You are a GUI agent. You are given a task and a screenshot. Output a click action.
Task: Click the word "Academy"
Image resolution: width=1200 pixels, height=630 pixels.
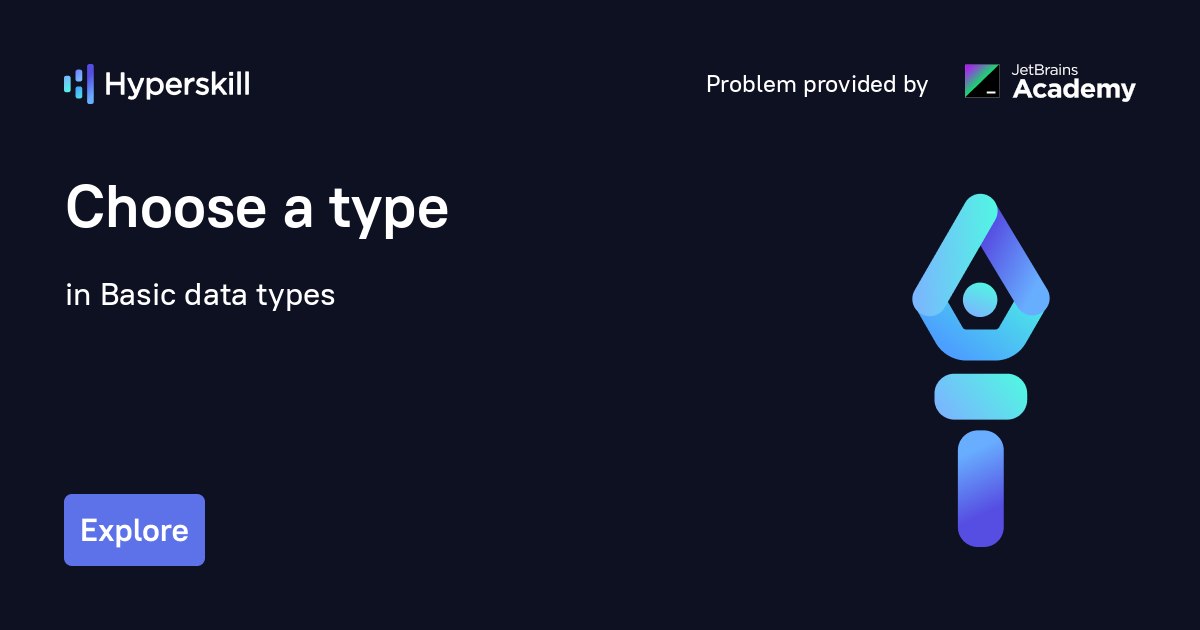click(x=1074, y=90)
